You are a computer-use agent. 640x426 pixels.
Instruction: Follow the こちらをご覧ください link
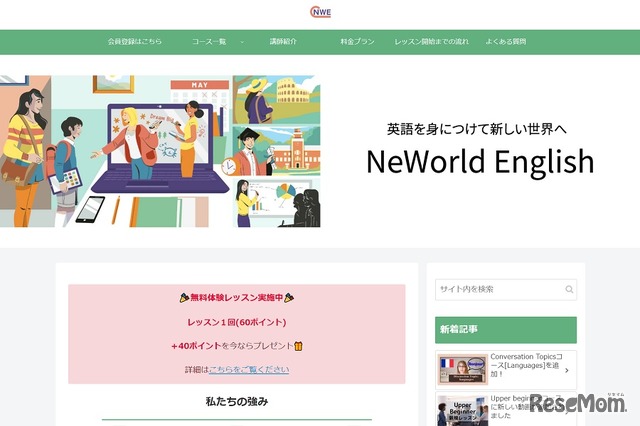(249, 370)
